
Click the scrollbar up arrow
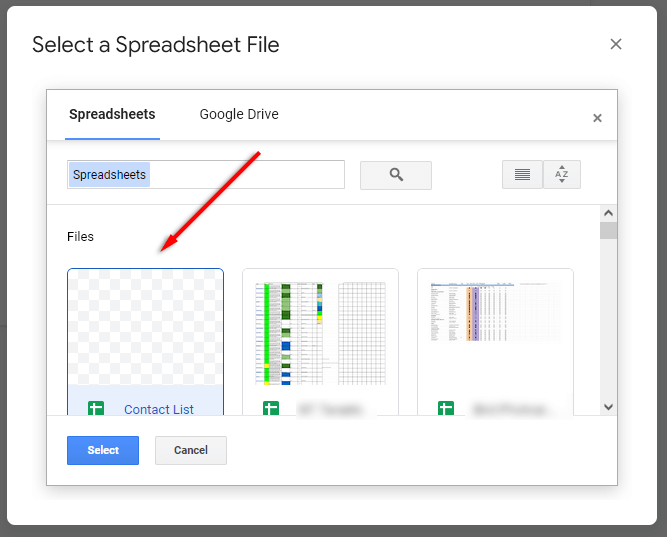tap(608, 213)
